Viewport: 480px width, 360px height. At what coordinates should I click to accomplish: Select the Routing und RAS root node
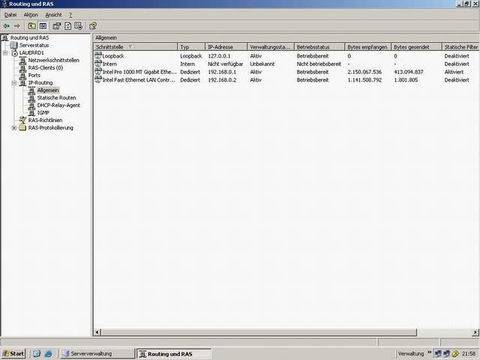(29, 38)
